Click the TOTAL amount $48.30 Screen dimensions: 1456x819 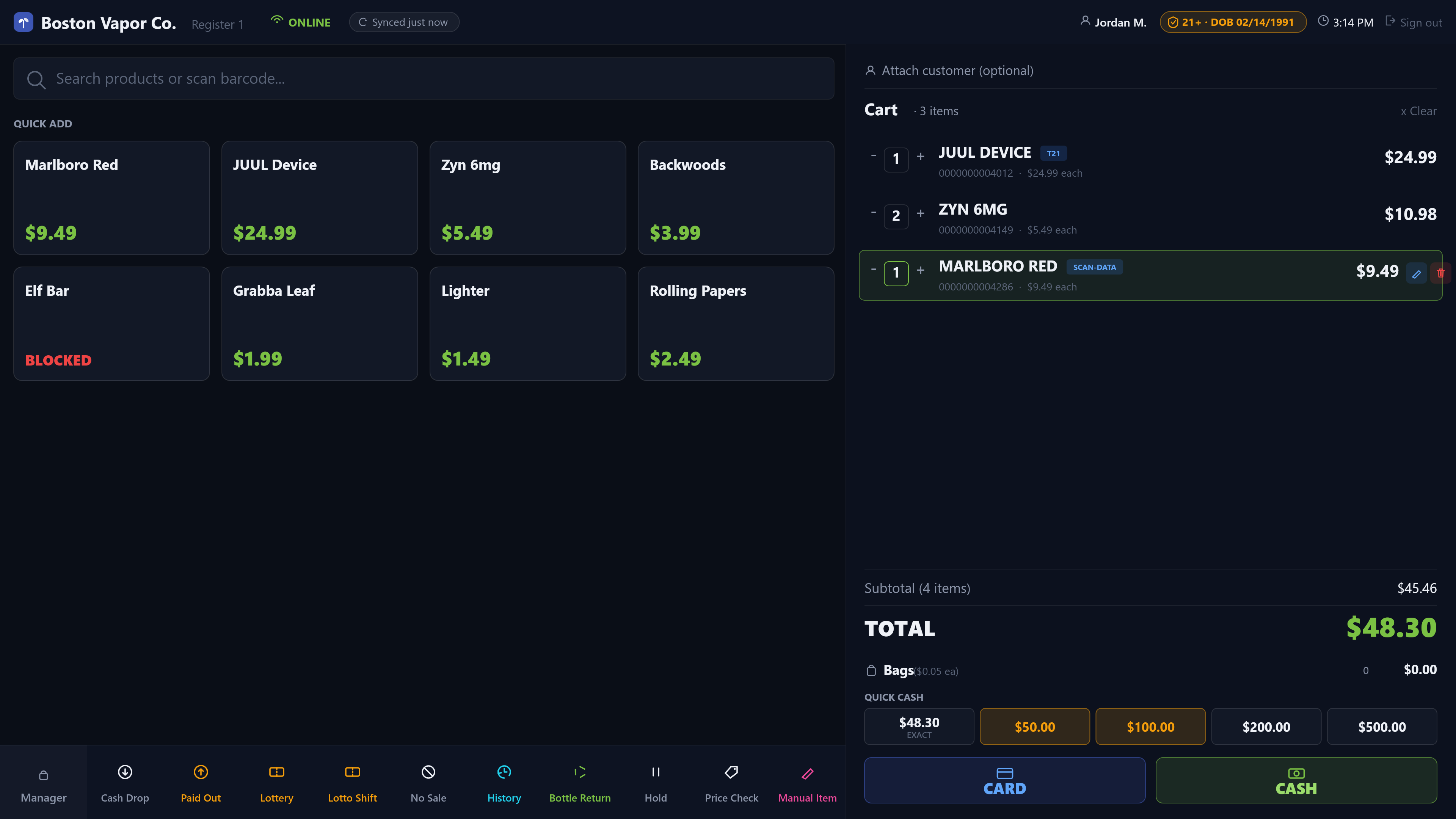1391,628
